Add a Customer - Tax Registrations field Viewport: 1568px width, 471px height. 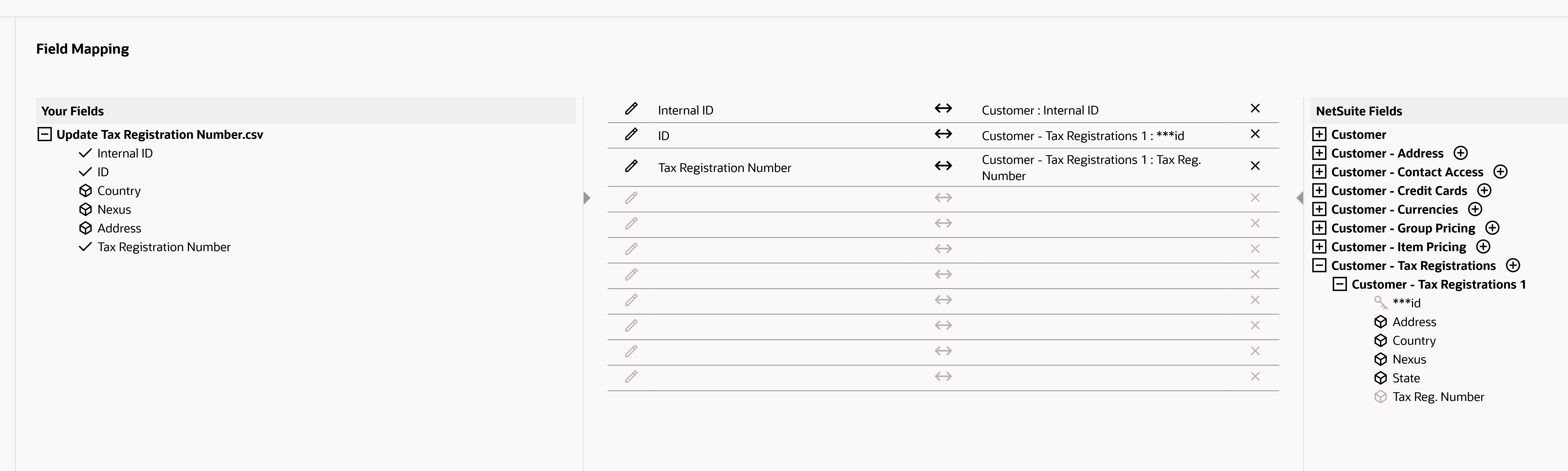[x=1514, y=265]
